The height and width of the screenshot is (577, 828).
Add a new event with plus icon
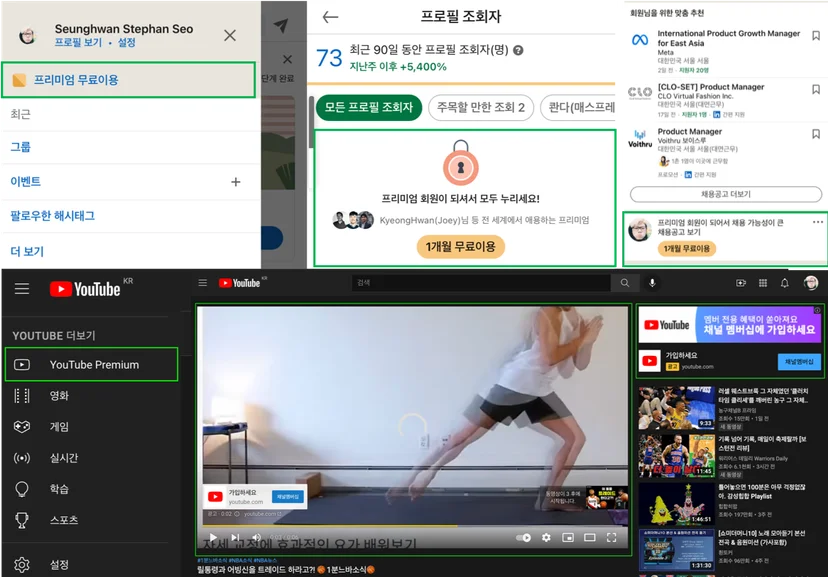click(236, 182)
